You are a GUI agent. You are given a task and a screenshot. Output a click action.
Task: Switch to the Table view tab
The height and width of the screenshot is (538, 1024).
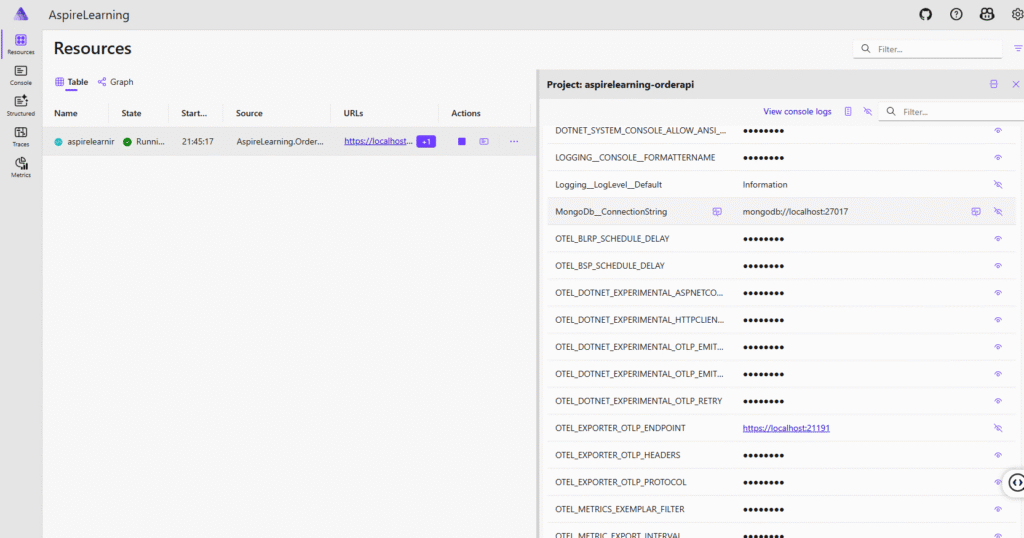(x=71, y=82)
